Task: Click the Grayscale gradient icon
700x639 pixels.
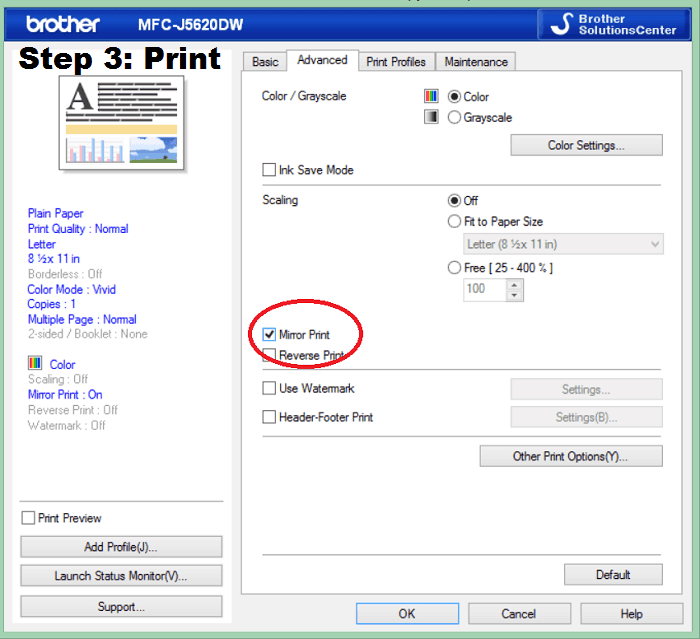Action: pyautogui.click(x=431, y=117)
